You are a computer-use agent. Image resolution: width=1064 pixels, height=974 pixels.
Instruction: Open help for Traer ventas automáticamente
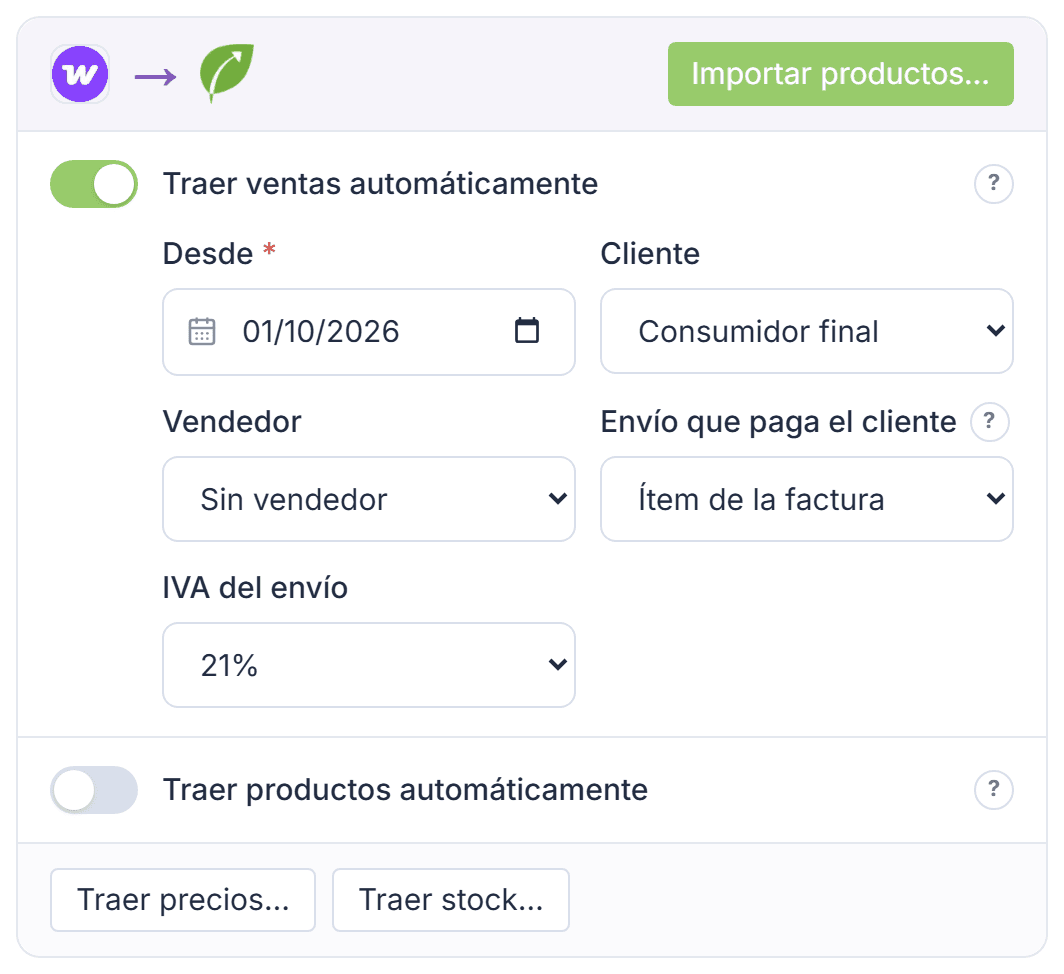(993, 183)
